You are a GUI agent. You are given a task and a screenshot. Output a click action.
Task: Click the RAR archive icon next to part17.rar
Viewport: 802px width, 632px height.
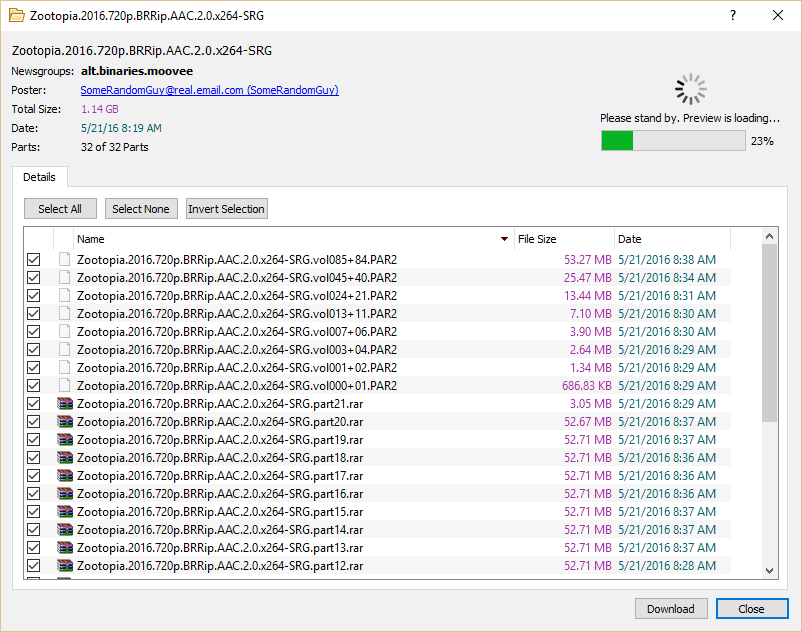tap(65, 475)
